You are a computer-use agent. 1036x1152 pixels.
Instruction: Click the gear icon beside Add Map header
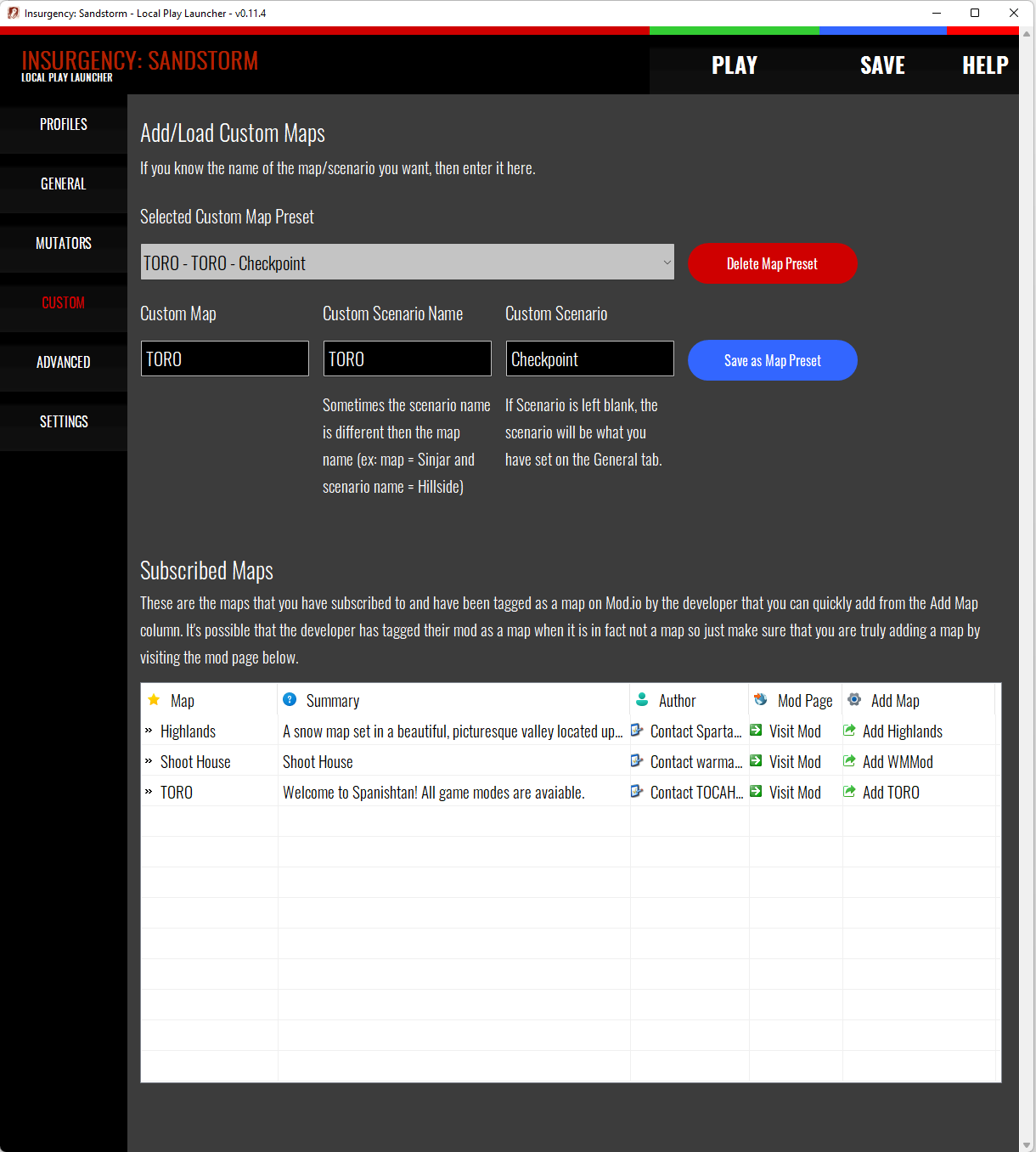[854, 700]
